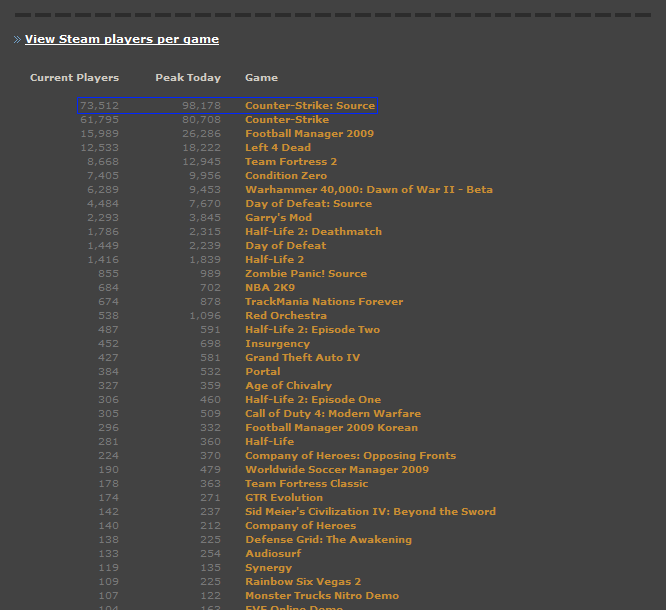The image size is (666, 610).
Task: Open the TrackMania Nations Forever link
Action: tap(324, 302)
